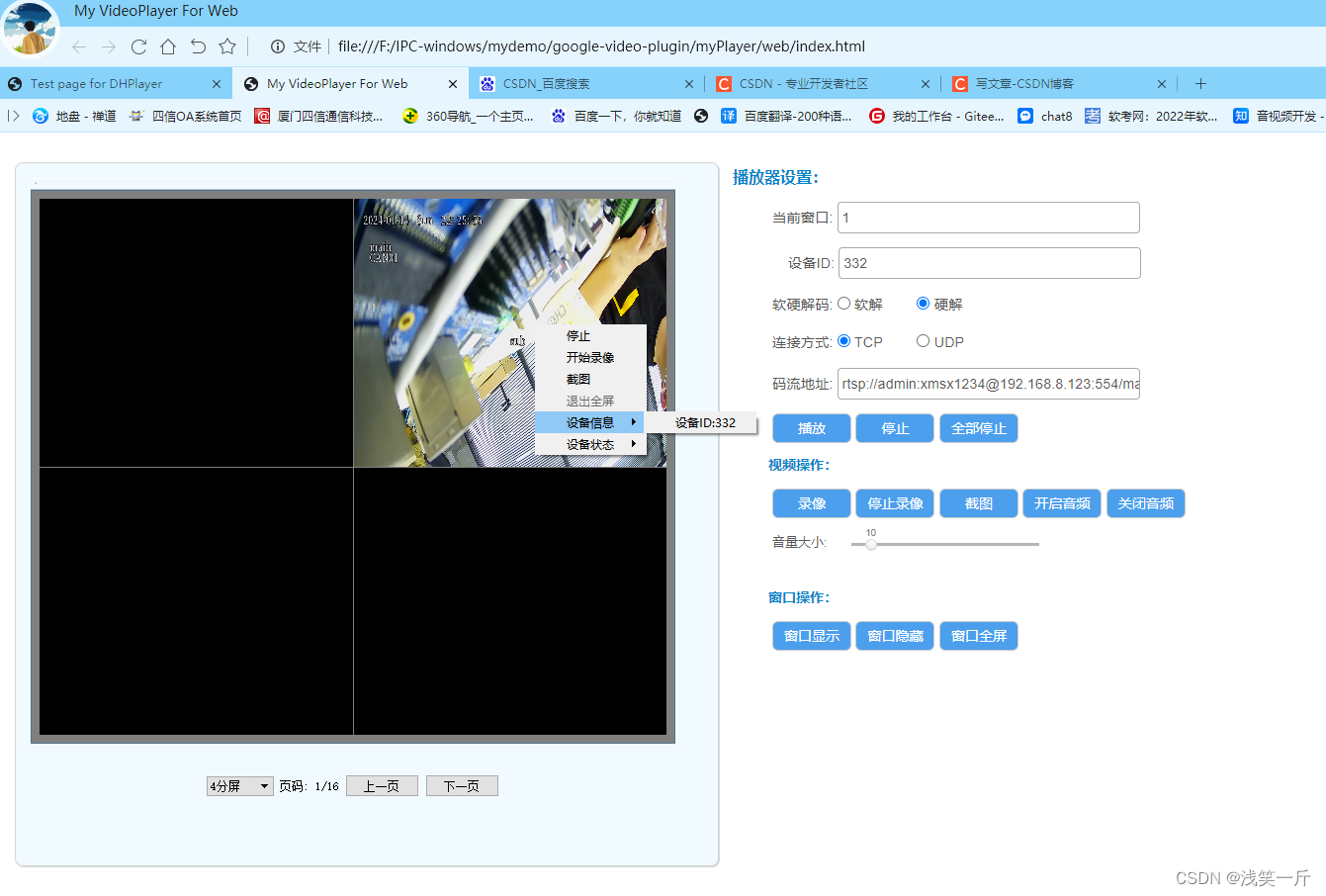Open new tab with plus icon
This screenshot has height=896, width=1326.
coord(1200,84)
